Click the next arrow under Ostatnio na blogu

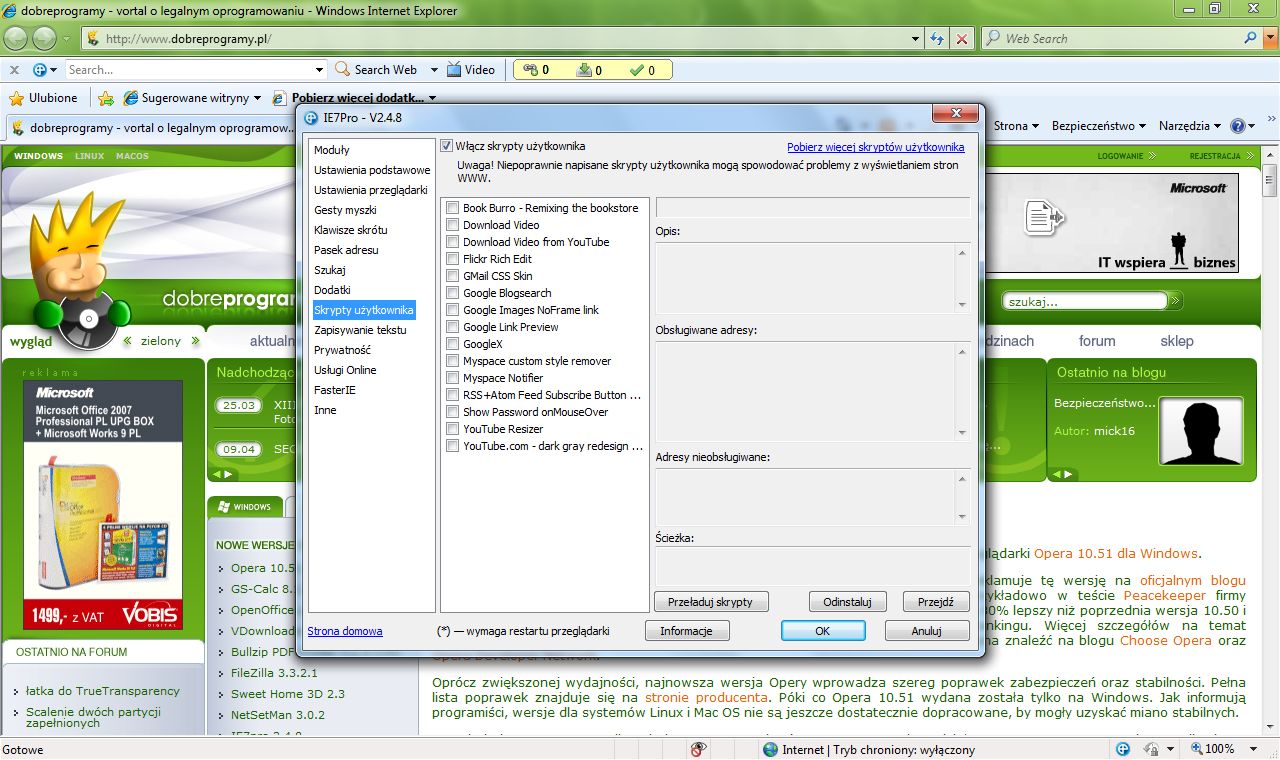(1070, 474)
